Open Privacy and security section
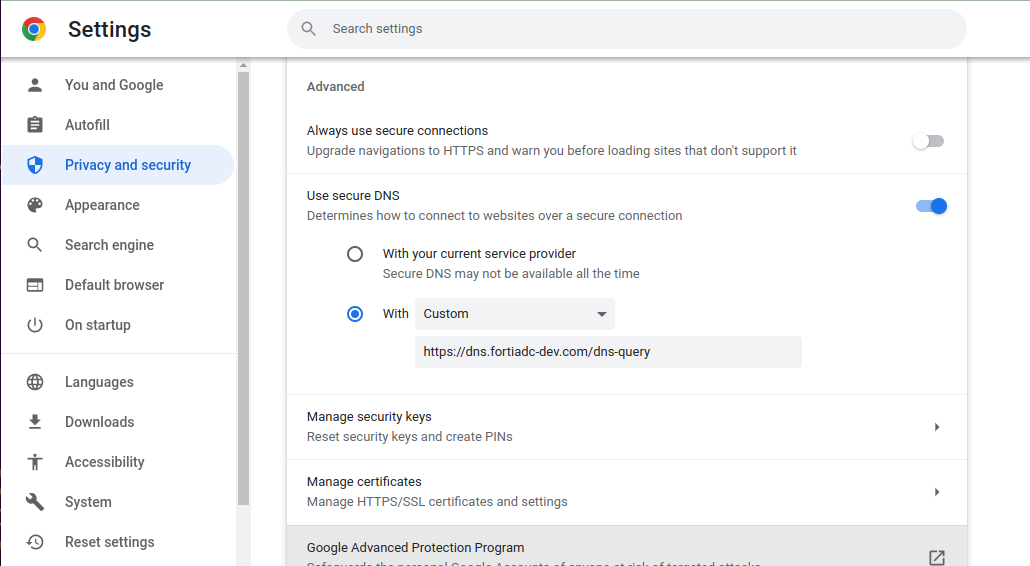The height and width of the screenshot is (566, 1030). [127, 165]
